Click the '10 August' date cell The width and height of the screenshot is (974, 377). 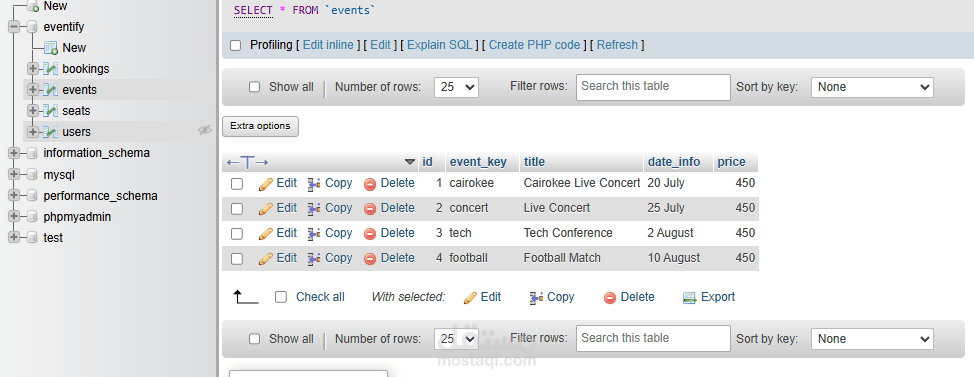click(674, 258)
